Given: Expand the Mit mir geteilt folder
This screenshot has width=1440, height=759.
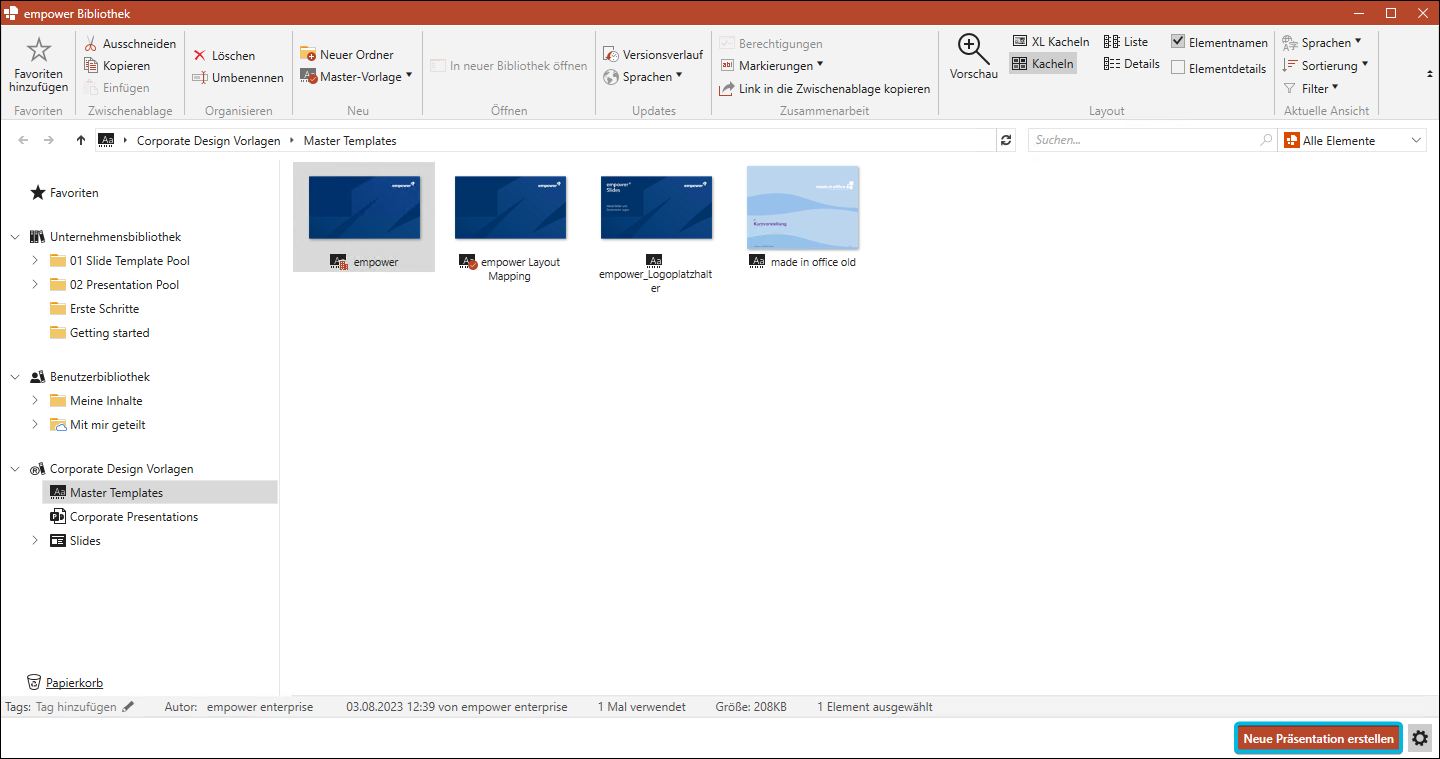Looking at the screenshot, I should click(x=35, y=425).
